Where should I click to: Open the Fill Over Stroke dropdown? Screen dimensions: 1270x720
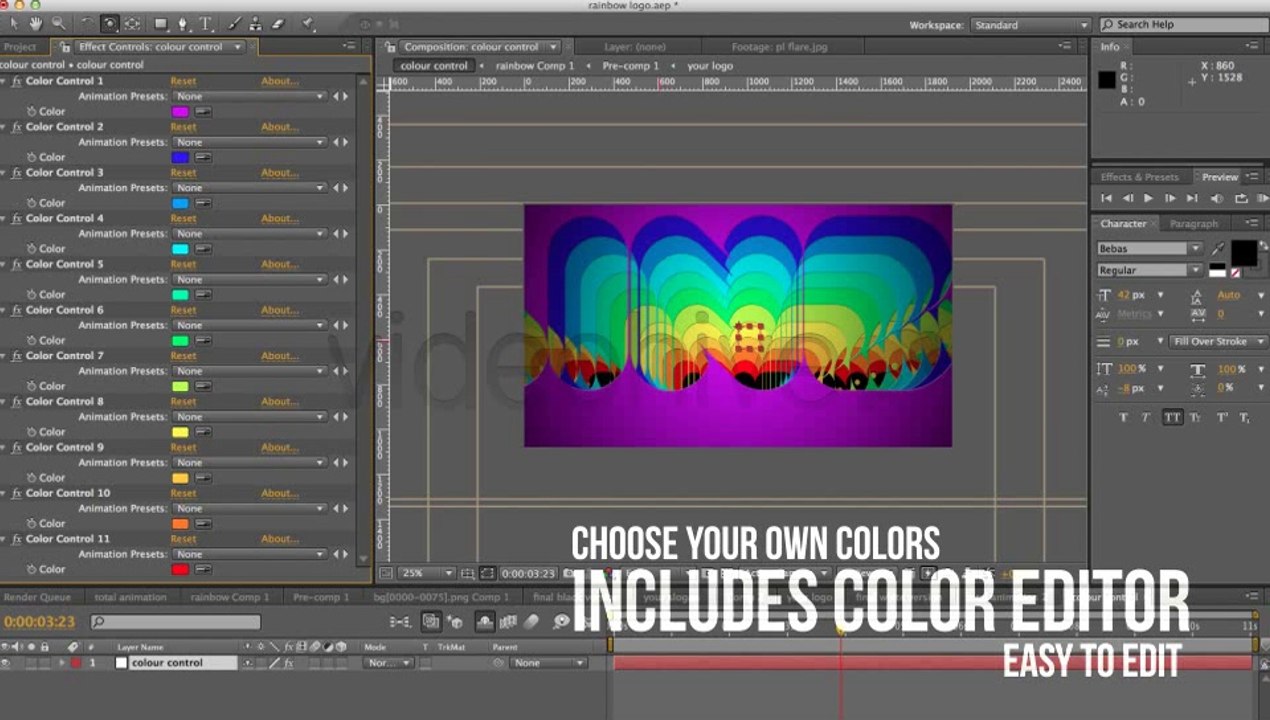(1218, 342)
